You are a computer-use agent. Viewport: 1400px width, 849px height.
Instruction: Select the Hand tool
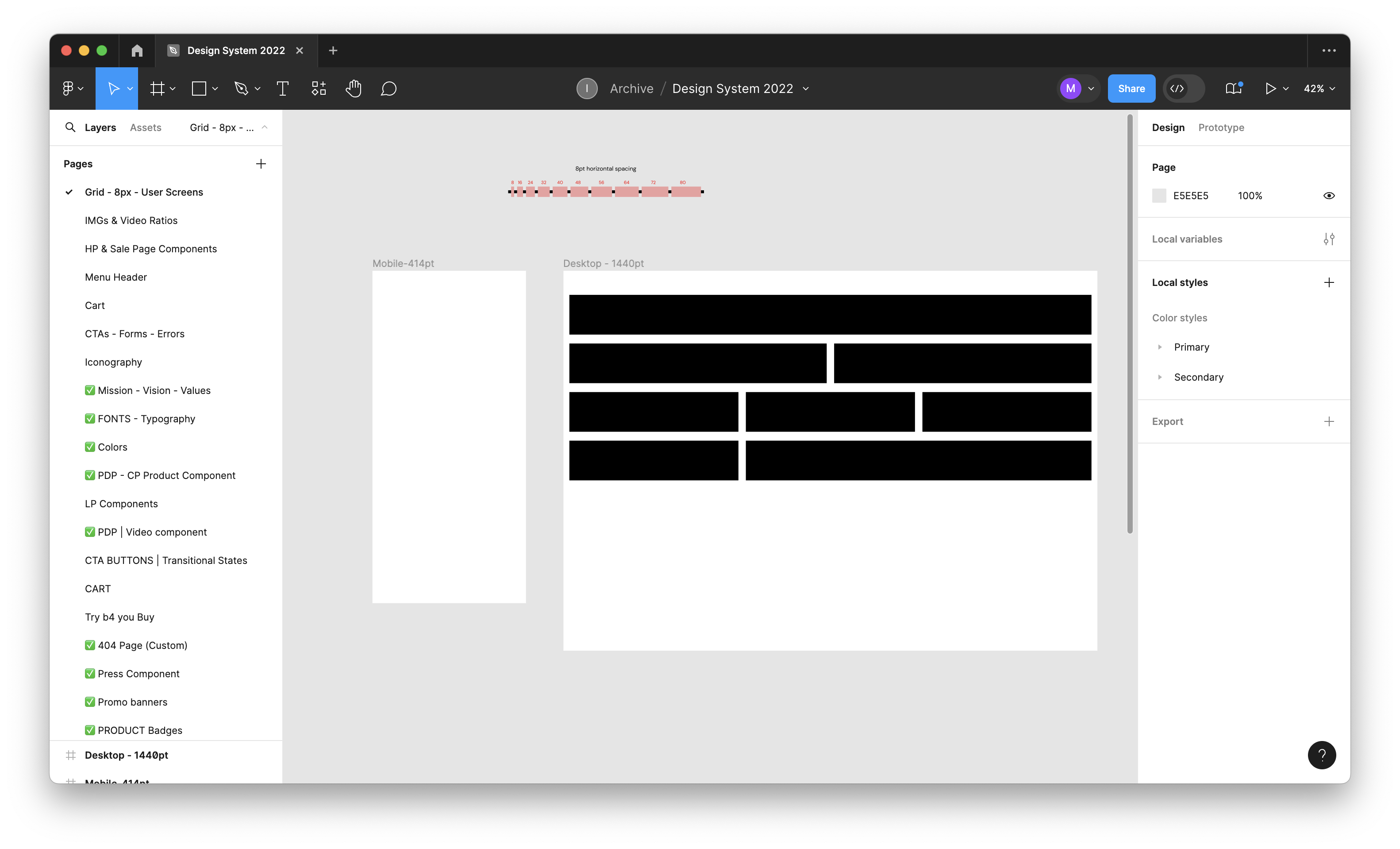pyautogui.click(x=354, y=88)
